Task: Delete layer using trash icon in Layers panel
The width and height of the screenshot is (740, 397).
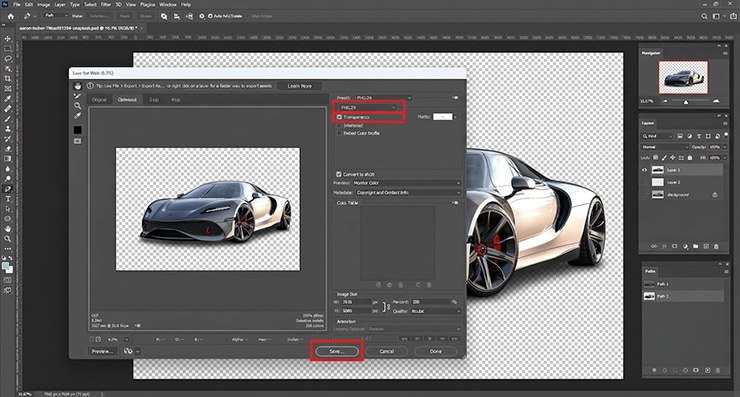Action: pyautogui.click(x=716, y=246)
